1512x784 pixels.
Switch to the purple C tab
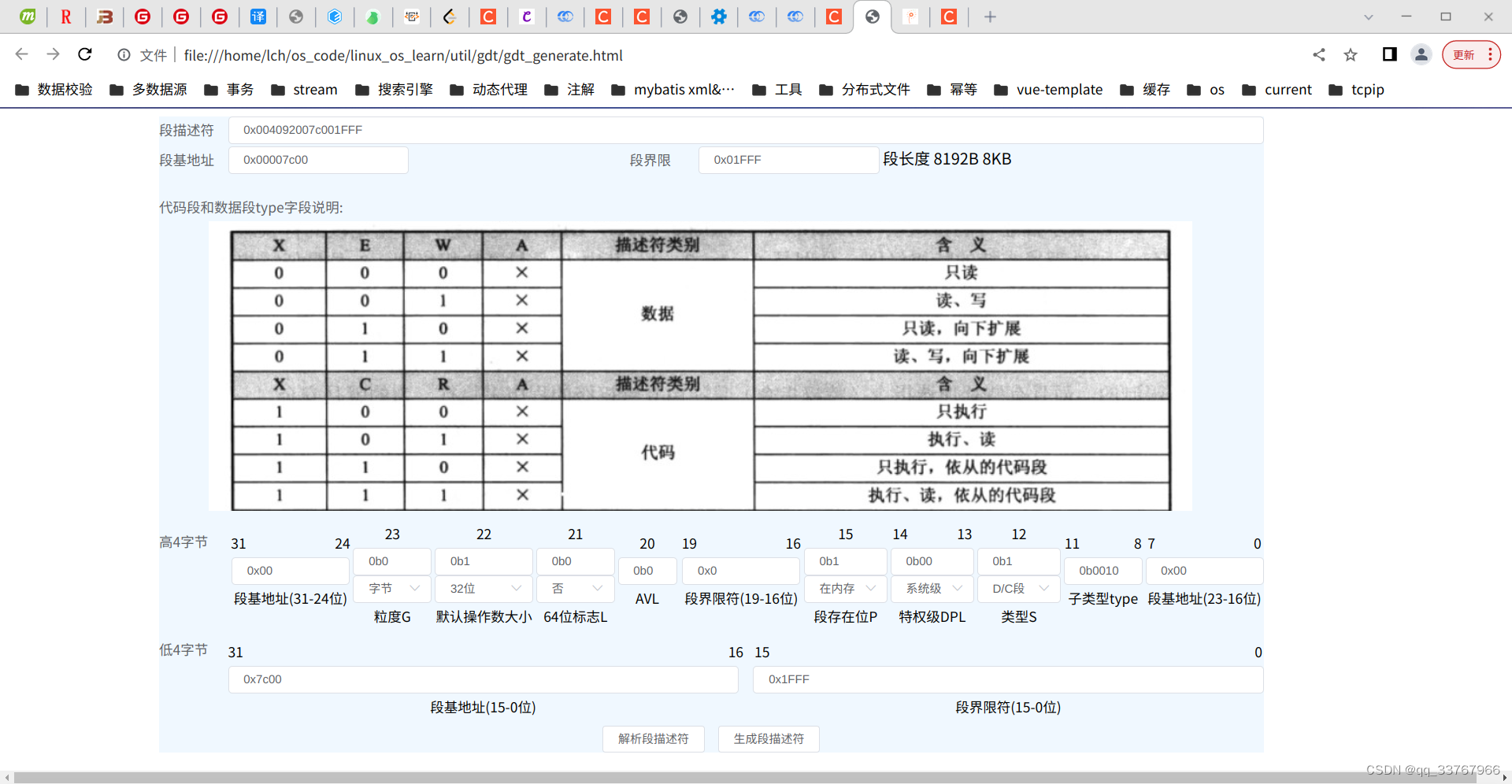(527, 17)
